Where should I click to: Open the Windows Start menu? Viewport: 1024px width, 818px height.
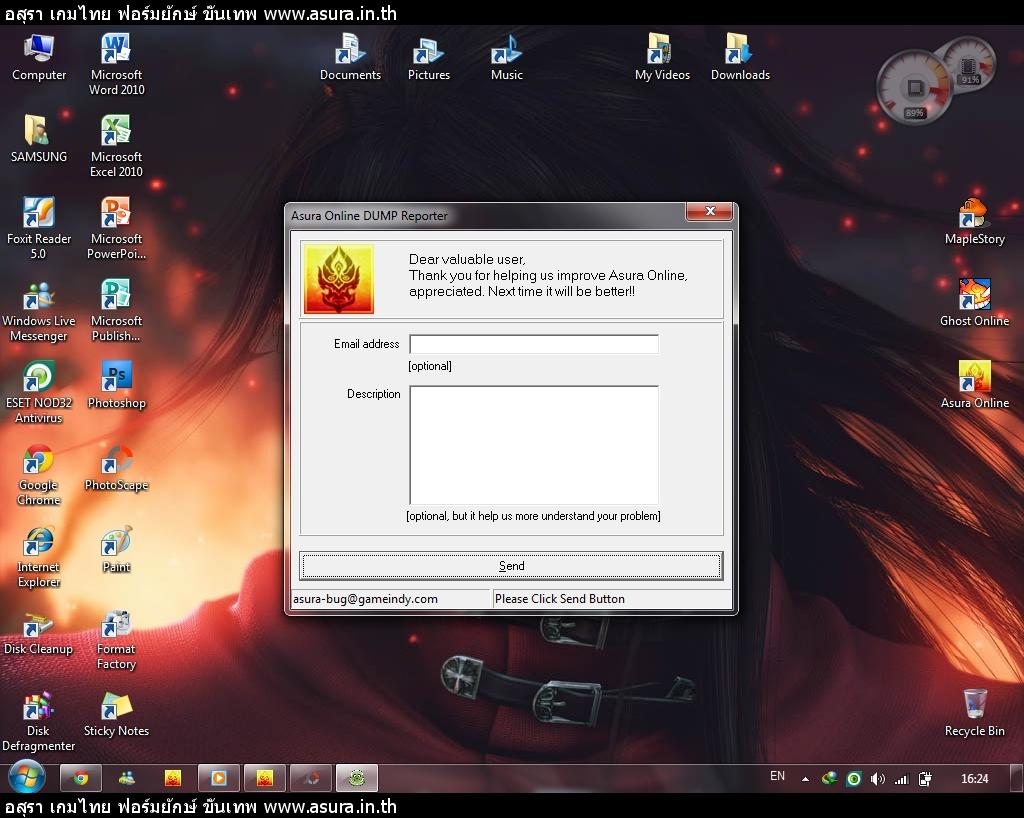[27, 778]
